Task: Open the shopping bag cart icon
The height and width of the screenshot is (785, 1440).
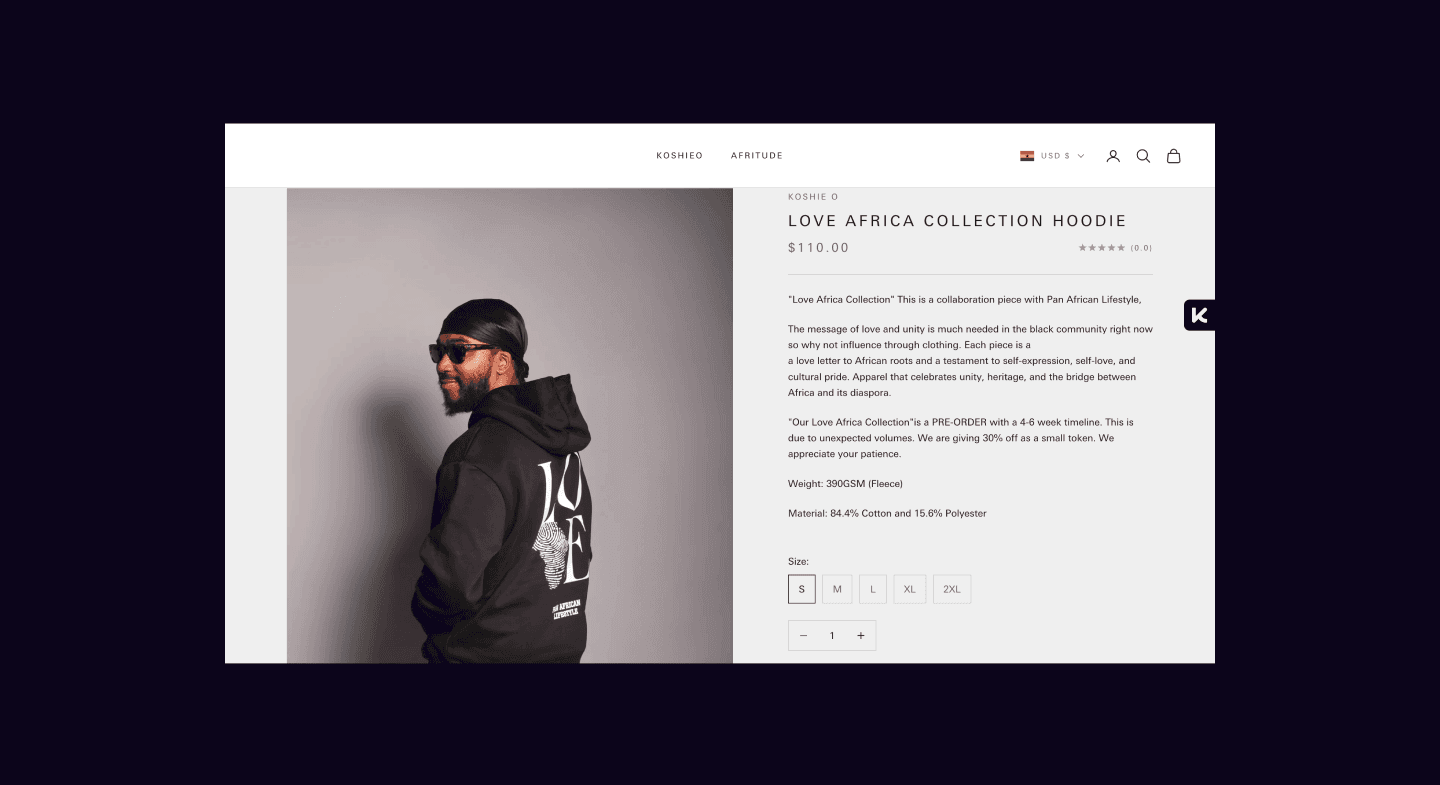Action: [1174, 156]
